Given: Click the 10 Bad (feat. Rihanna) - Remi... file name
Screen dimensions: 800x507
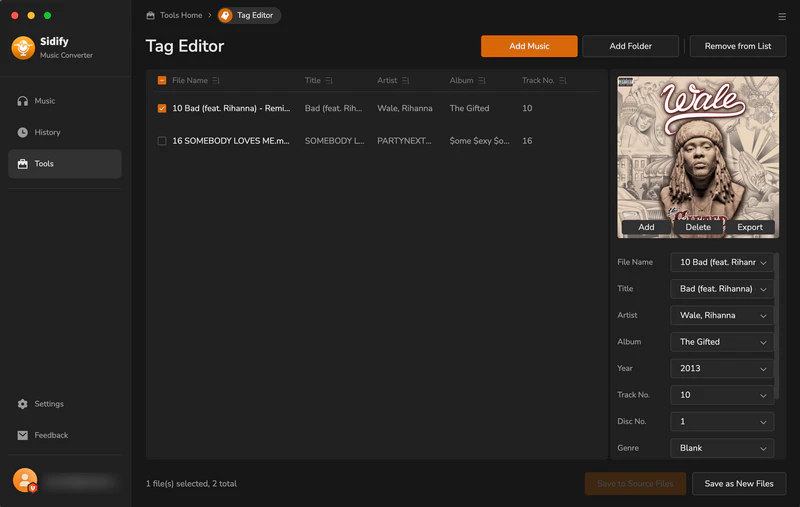Looking at the screenshot, I should (x=231, y=108).
